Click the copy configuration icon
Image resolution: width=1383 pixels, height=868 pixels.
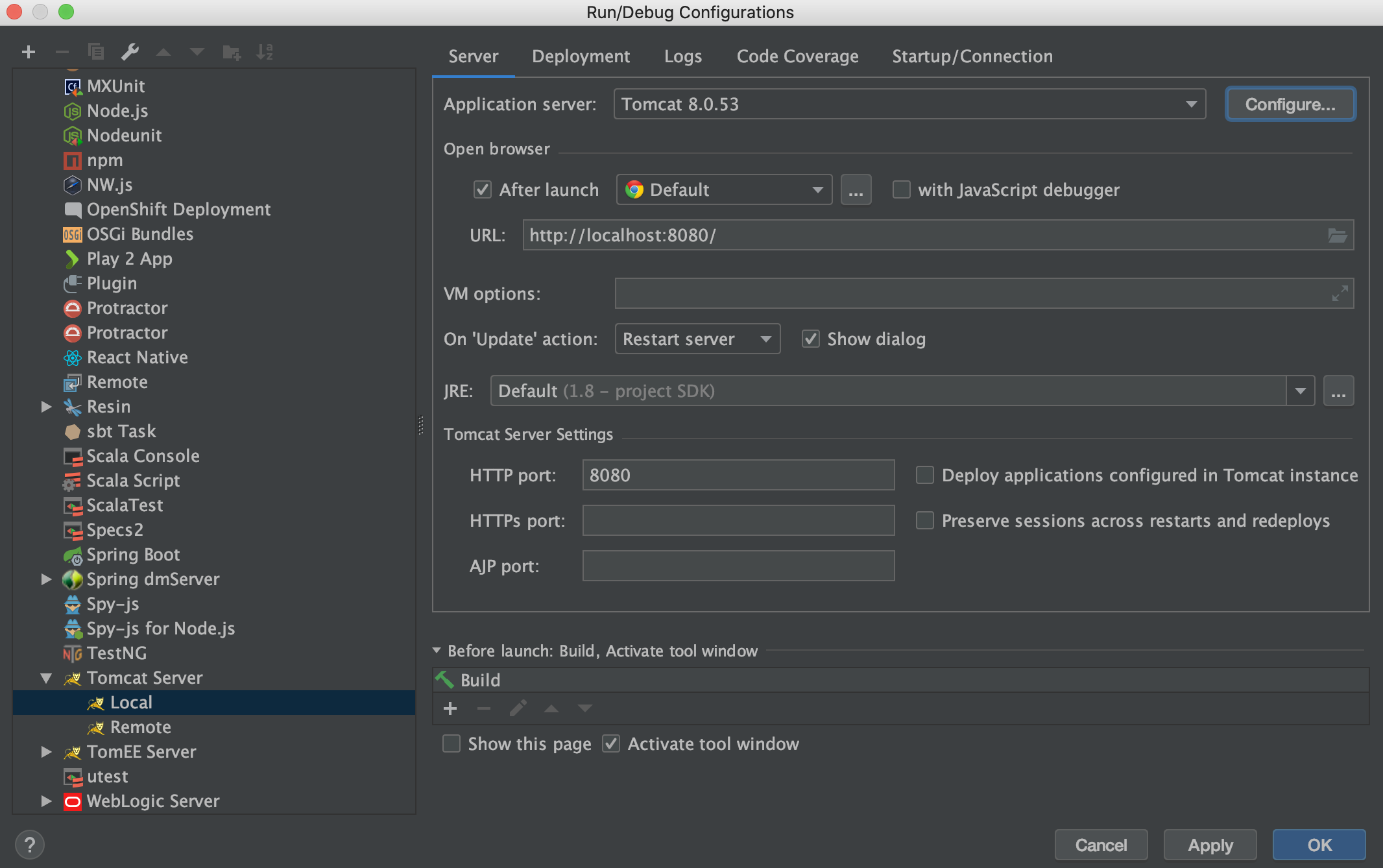click(x=96, y=52)
